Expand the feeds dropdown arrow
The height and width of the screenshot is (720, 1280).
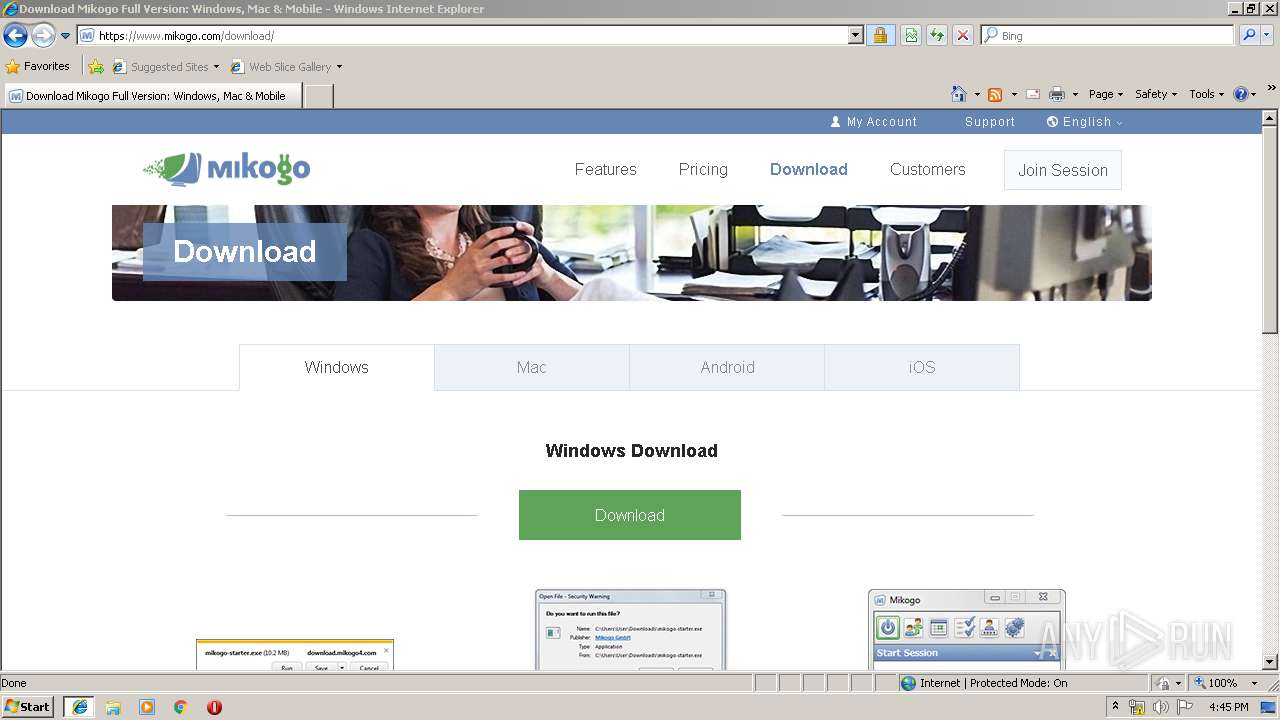click(x=1014, y=94)
